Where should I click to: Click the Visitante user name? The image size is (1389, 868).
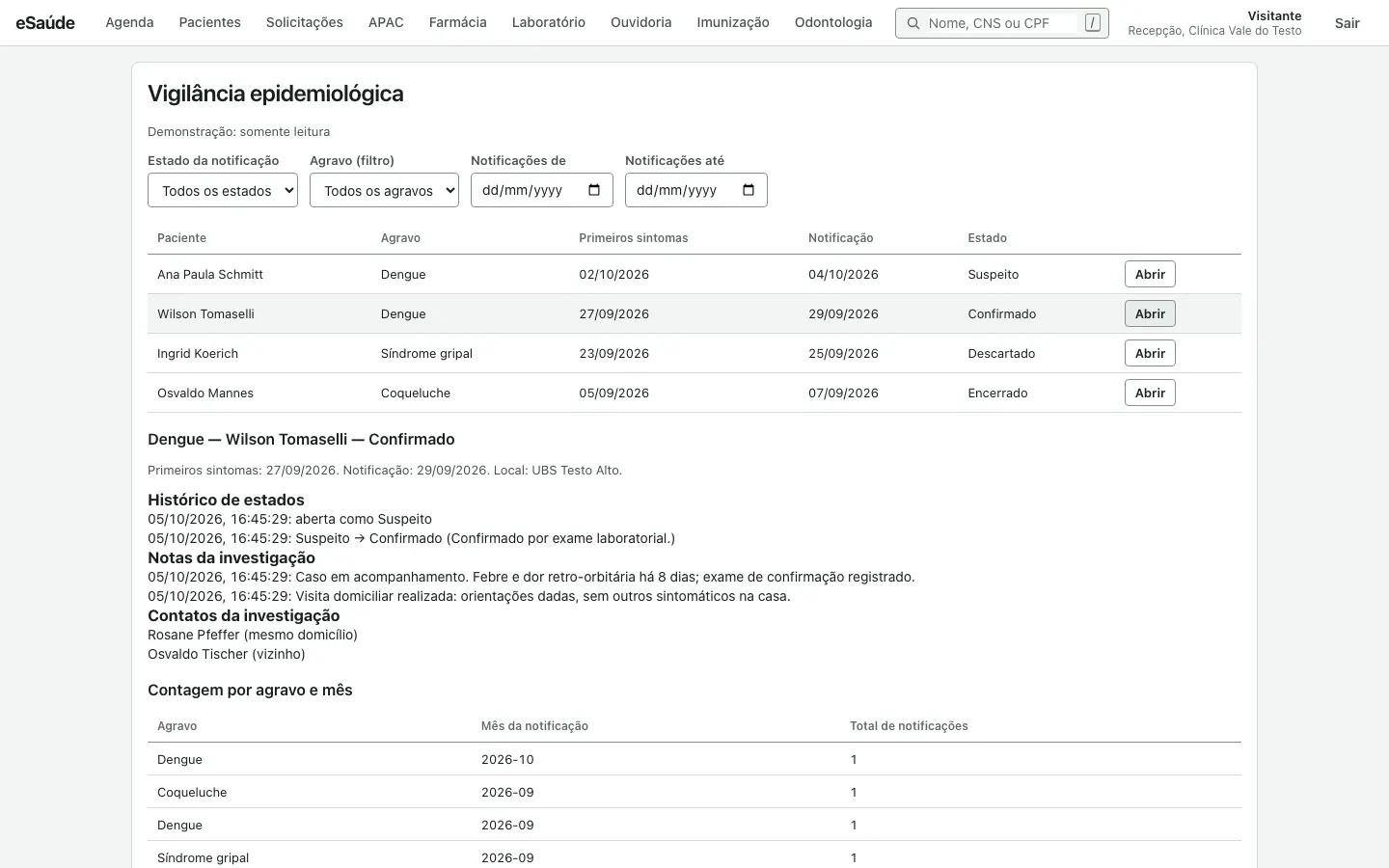(x=1274, y=15)
